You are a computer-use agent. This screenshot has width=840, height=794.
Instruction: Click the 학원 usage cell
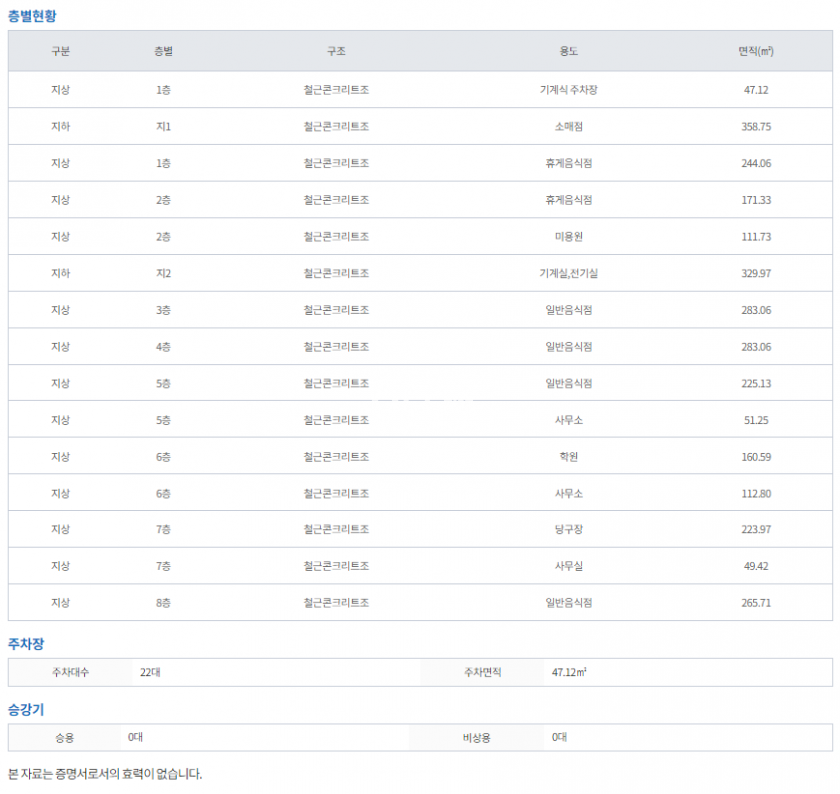[568, 457]
